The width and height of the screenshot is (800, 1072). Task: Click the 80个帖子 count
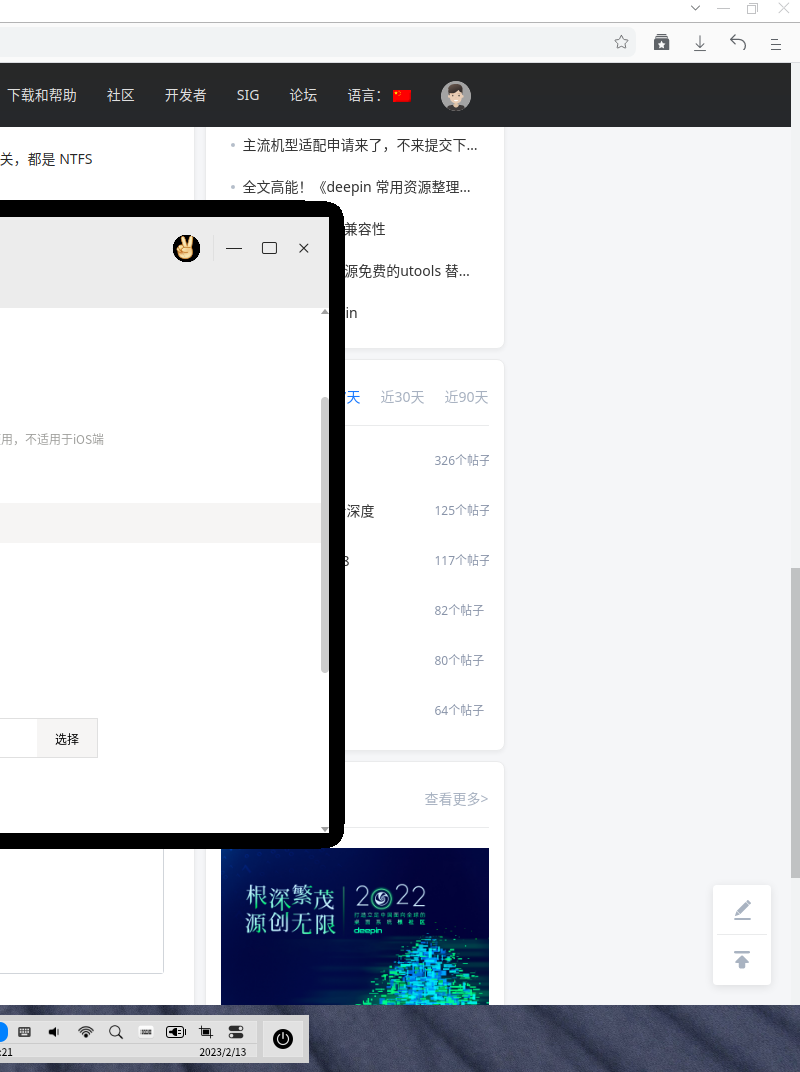tap(459, 660)
